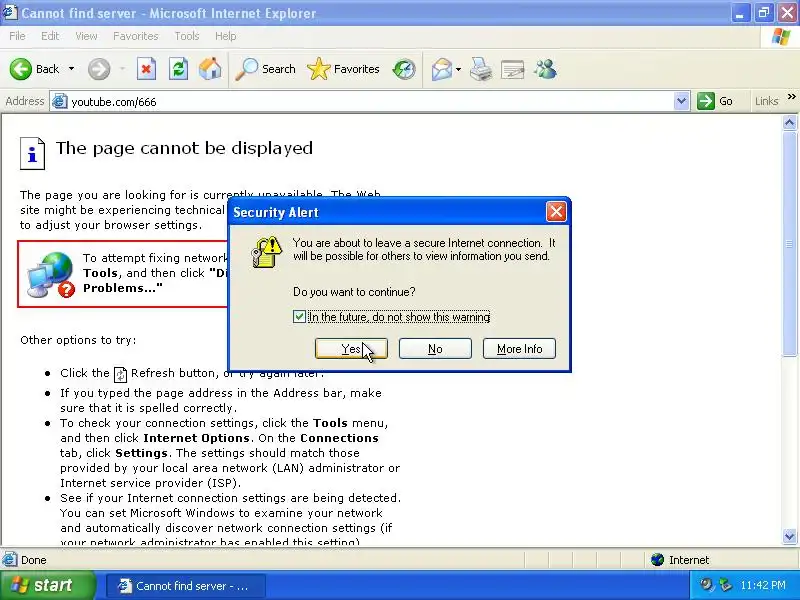The image size is (800, 600).
Task: Open the Favorites menu
Action: 136,36
